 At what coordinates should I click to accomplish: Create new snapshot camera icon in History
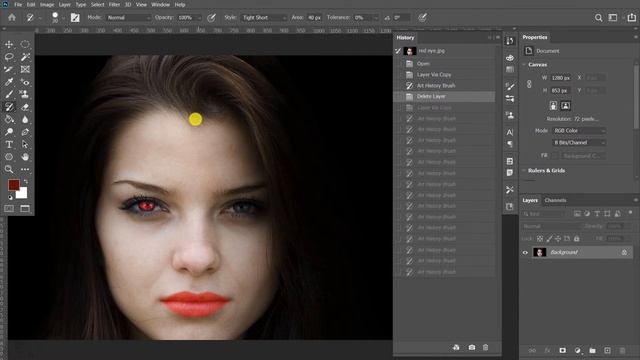coord(472,347)
